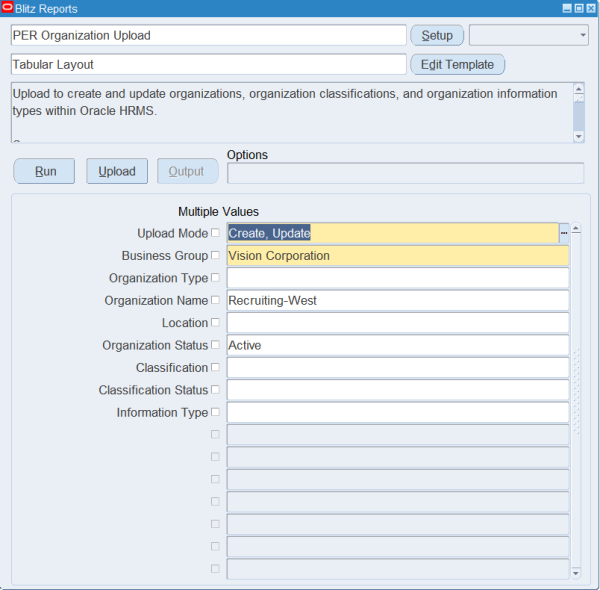Click the Multiple Values column heading
Image resolution: width=600 pixels, height=590 pixels.
[218, 212]
